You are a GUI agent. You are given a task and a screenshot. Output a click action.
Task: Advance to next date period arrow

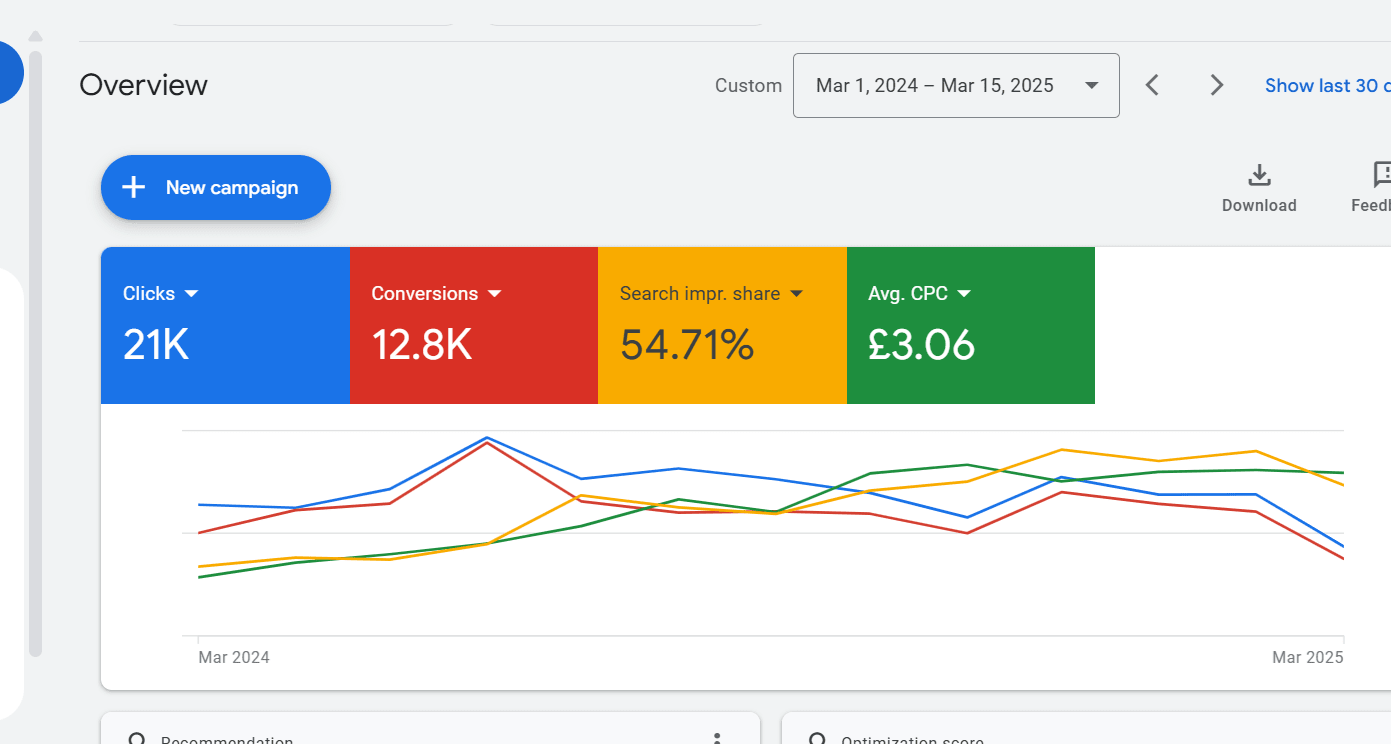(1216, 85)
